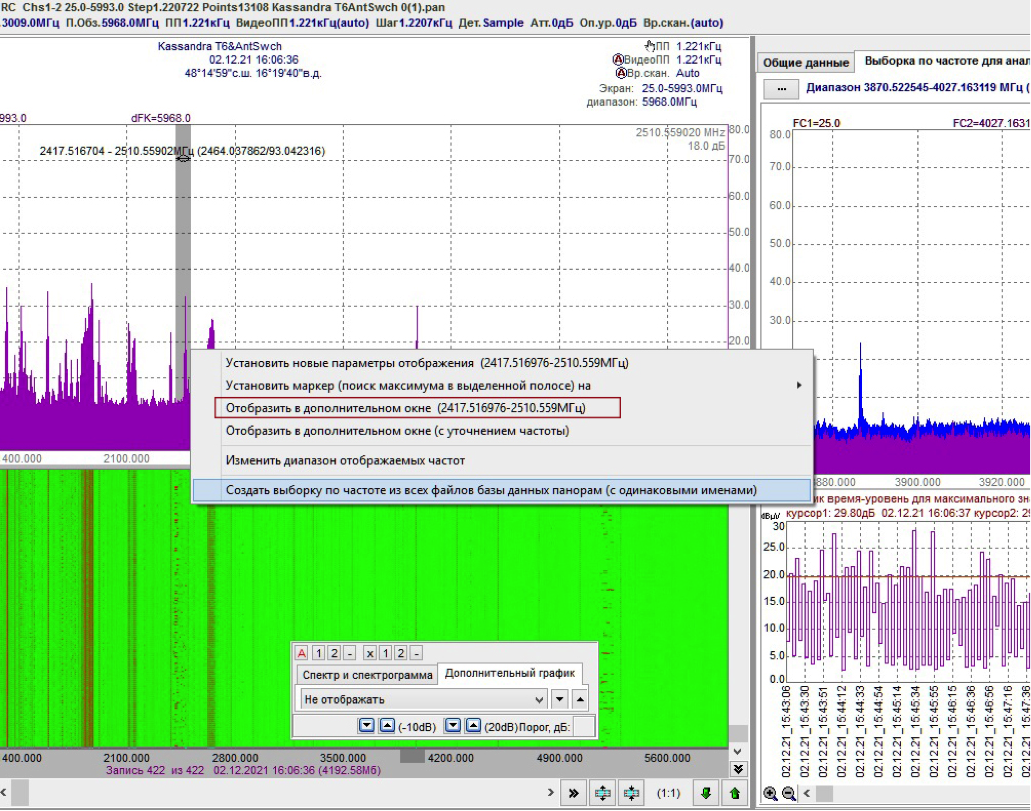Click the hand icon next to ПП 1.221кГц
The image size is (1031, 811).
point(650,45)
